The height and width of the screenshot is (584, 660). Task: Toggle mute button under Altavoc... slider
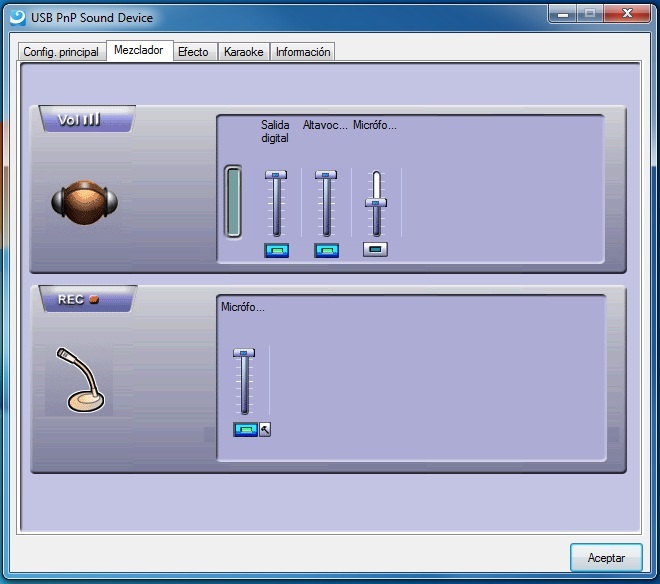[x=326, y=251]
